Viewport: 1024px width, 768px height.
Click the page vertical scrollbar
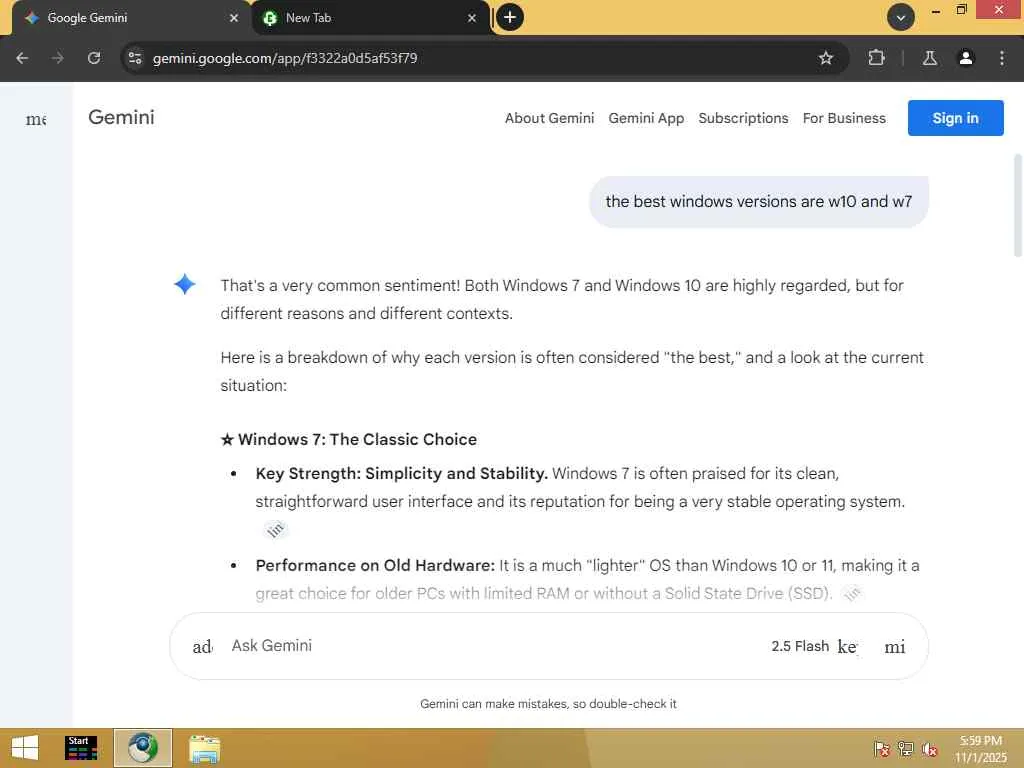point(1017,205)
